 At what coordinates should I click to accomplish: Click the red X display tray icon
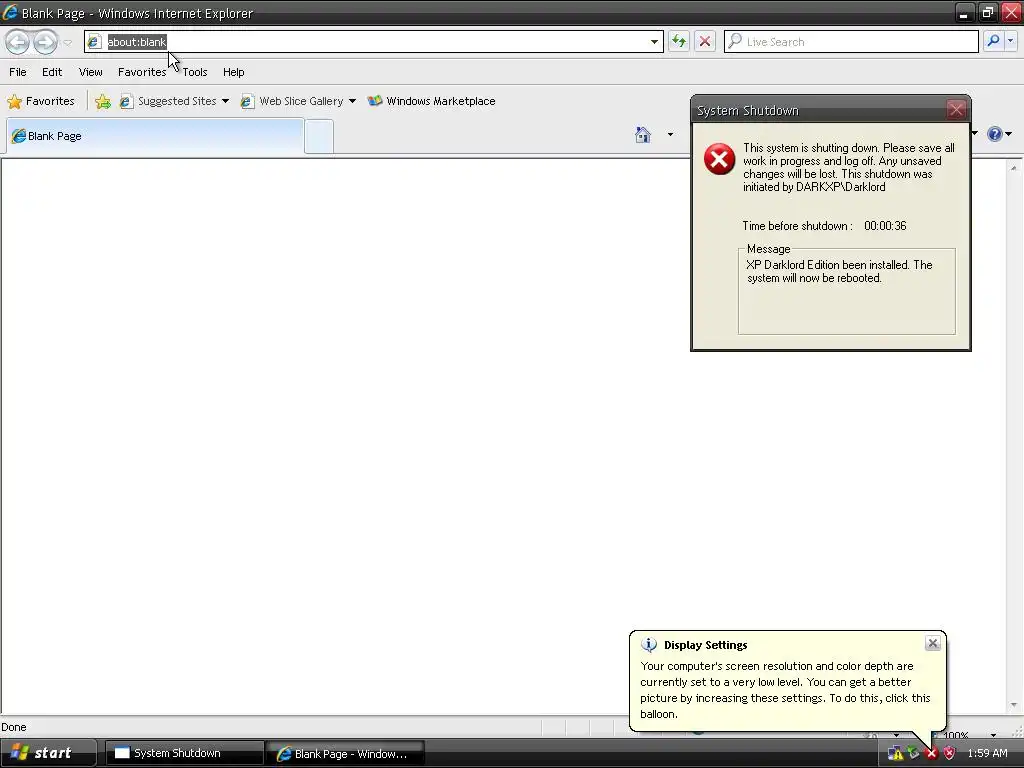click(x=931, y=754)
